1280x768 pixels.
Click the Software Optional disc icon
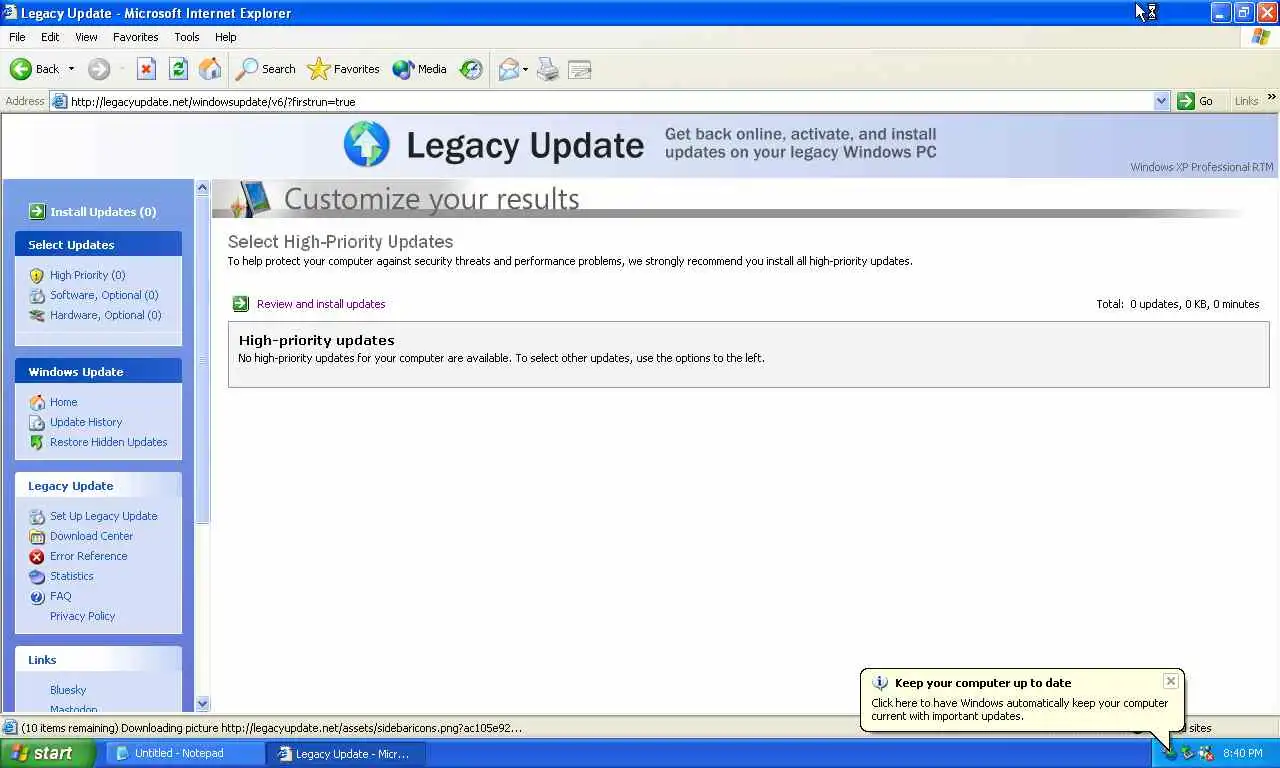click(x=37, y=295)
